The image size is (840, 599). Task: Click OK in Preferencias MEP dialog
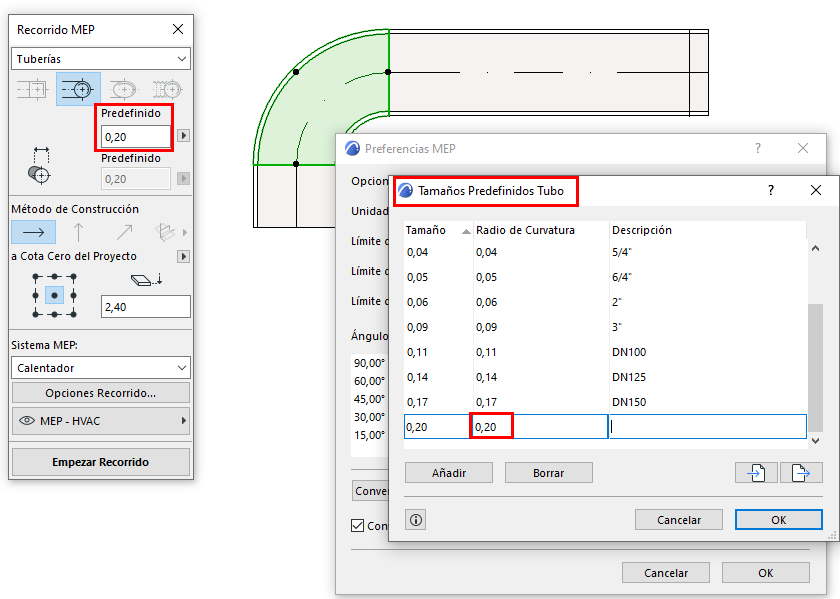(x=766, y=573)
